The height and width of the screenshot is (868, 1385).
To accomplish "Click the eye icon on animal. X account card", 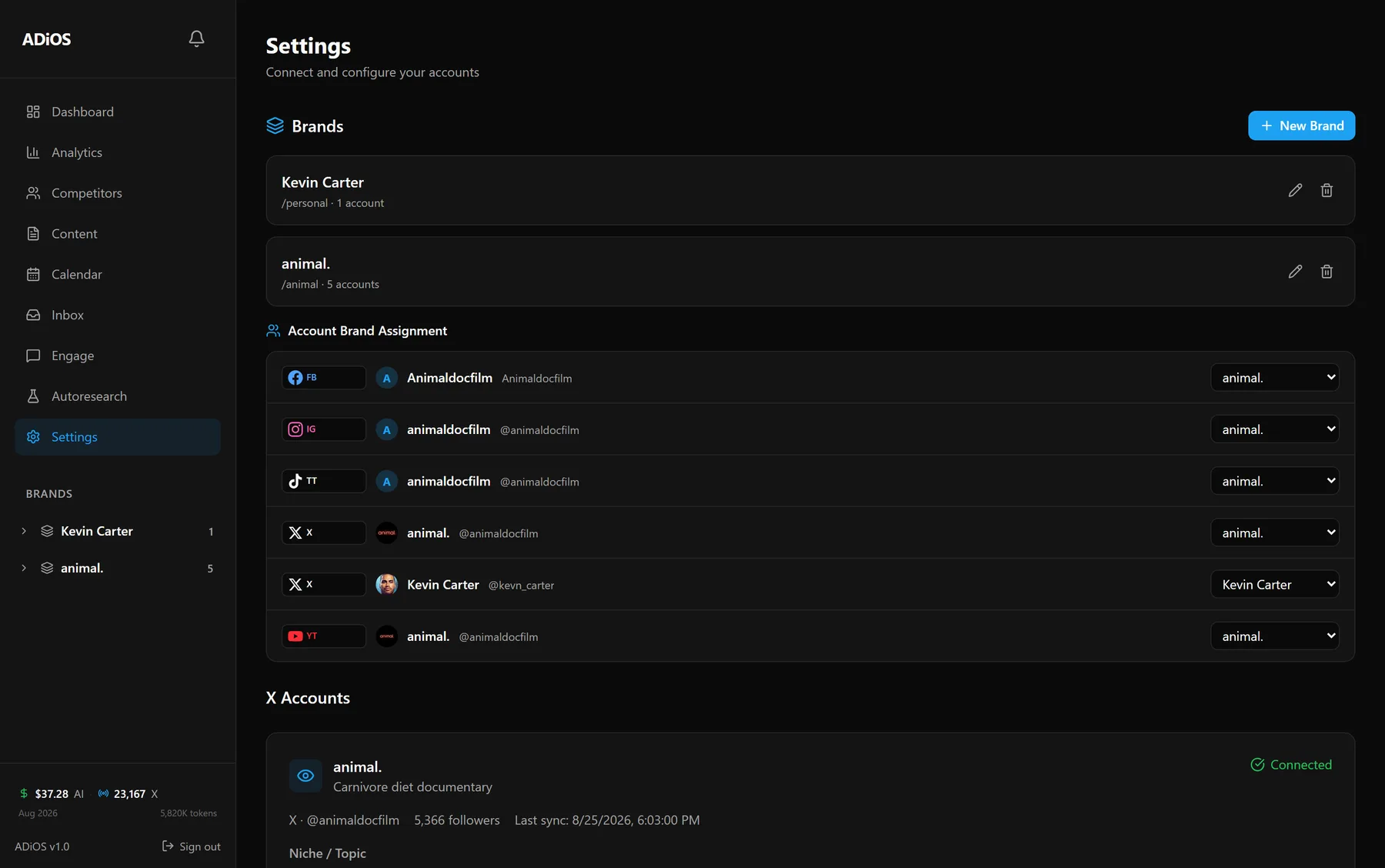I will click(305, 776).
